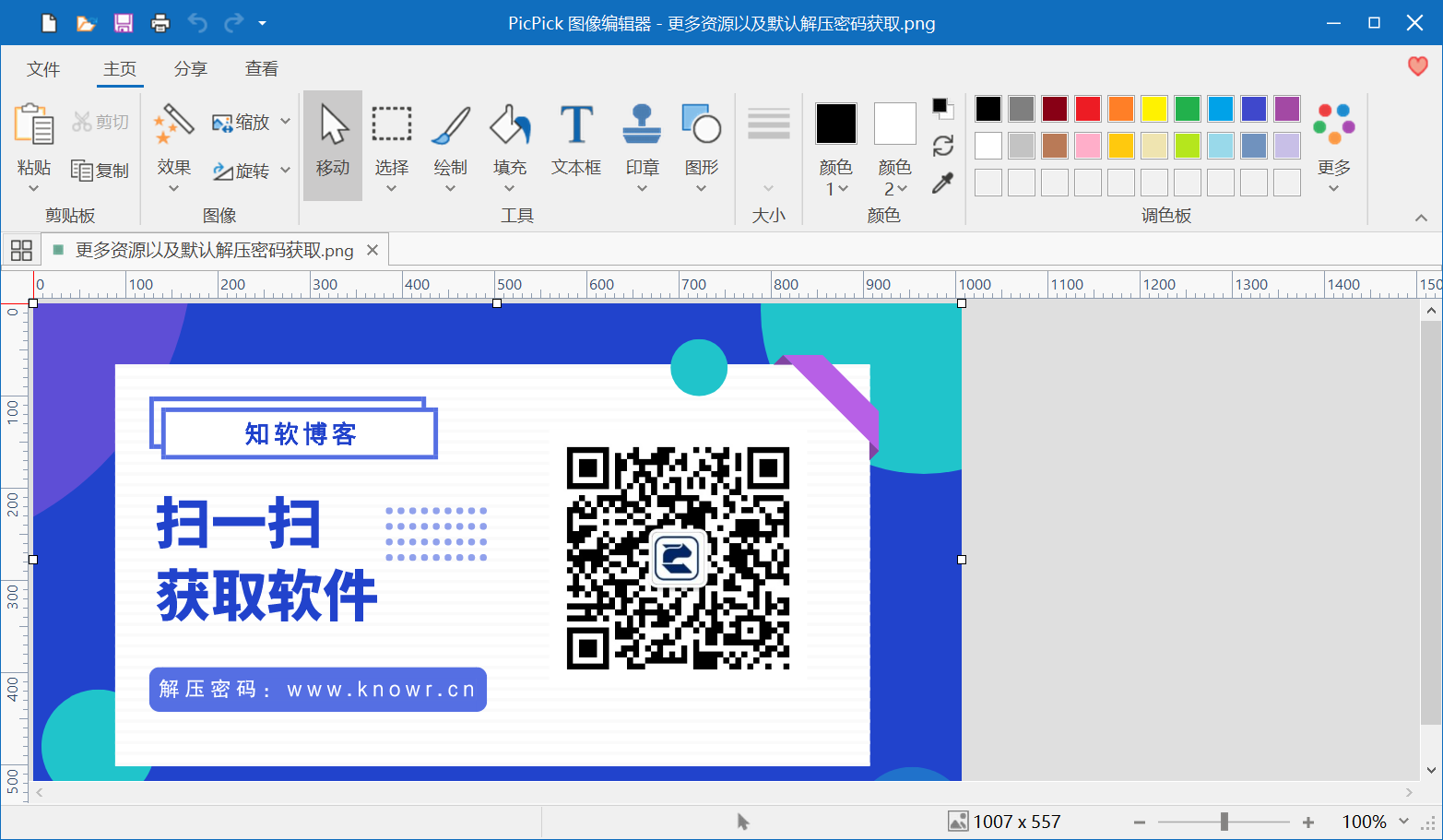Expand the 印章 dropdown arrow
1443x840 pixels.
[642, 188]
